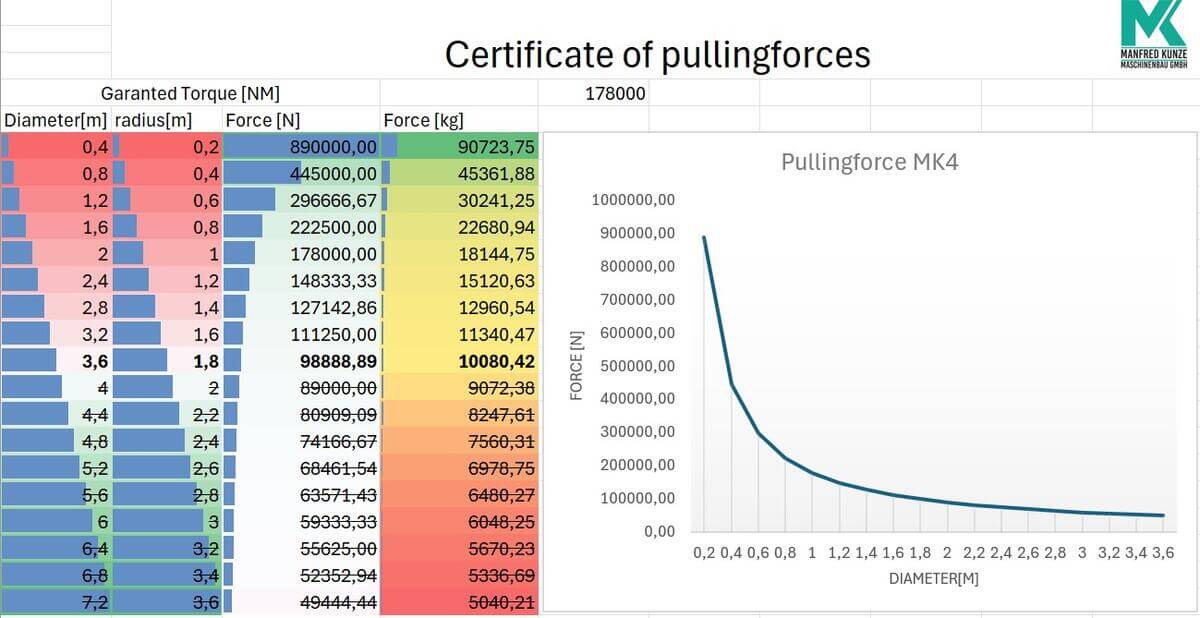Click the 74166,67 cell
This screenshot has height=618, width=1200.
click(301, 441)
